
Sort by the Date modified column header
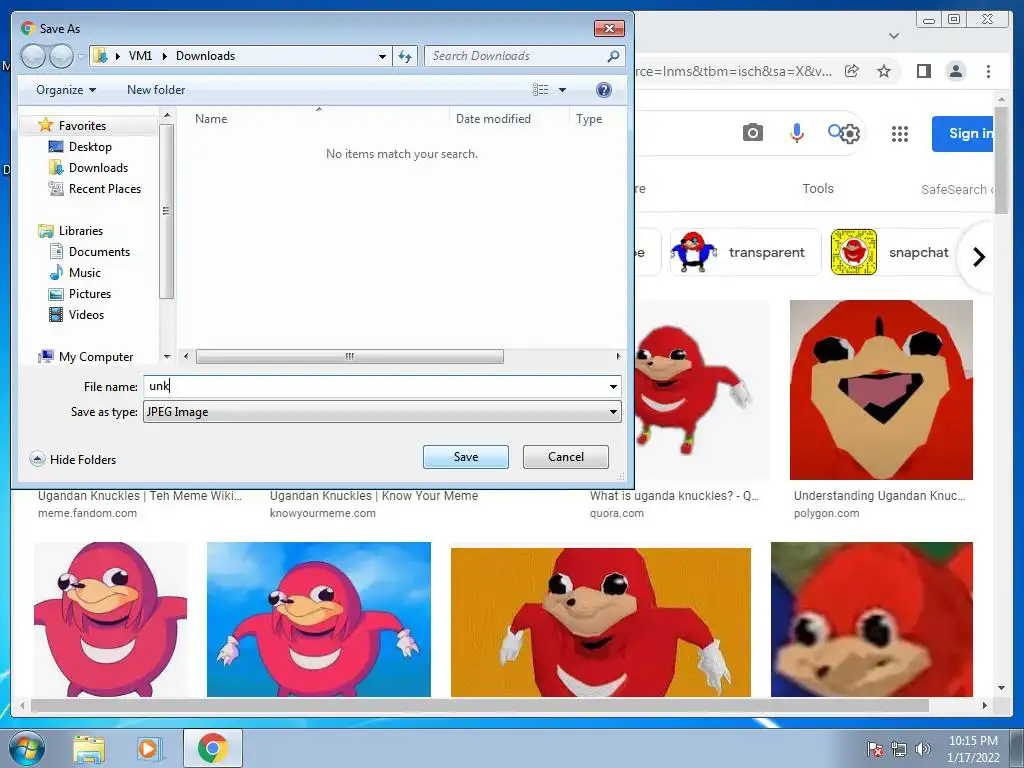point(493,119)
